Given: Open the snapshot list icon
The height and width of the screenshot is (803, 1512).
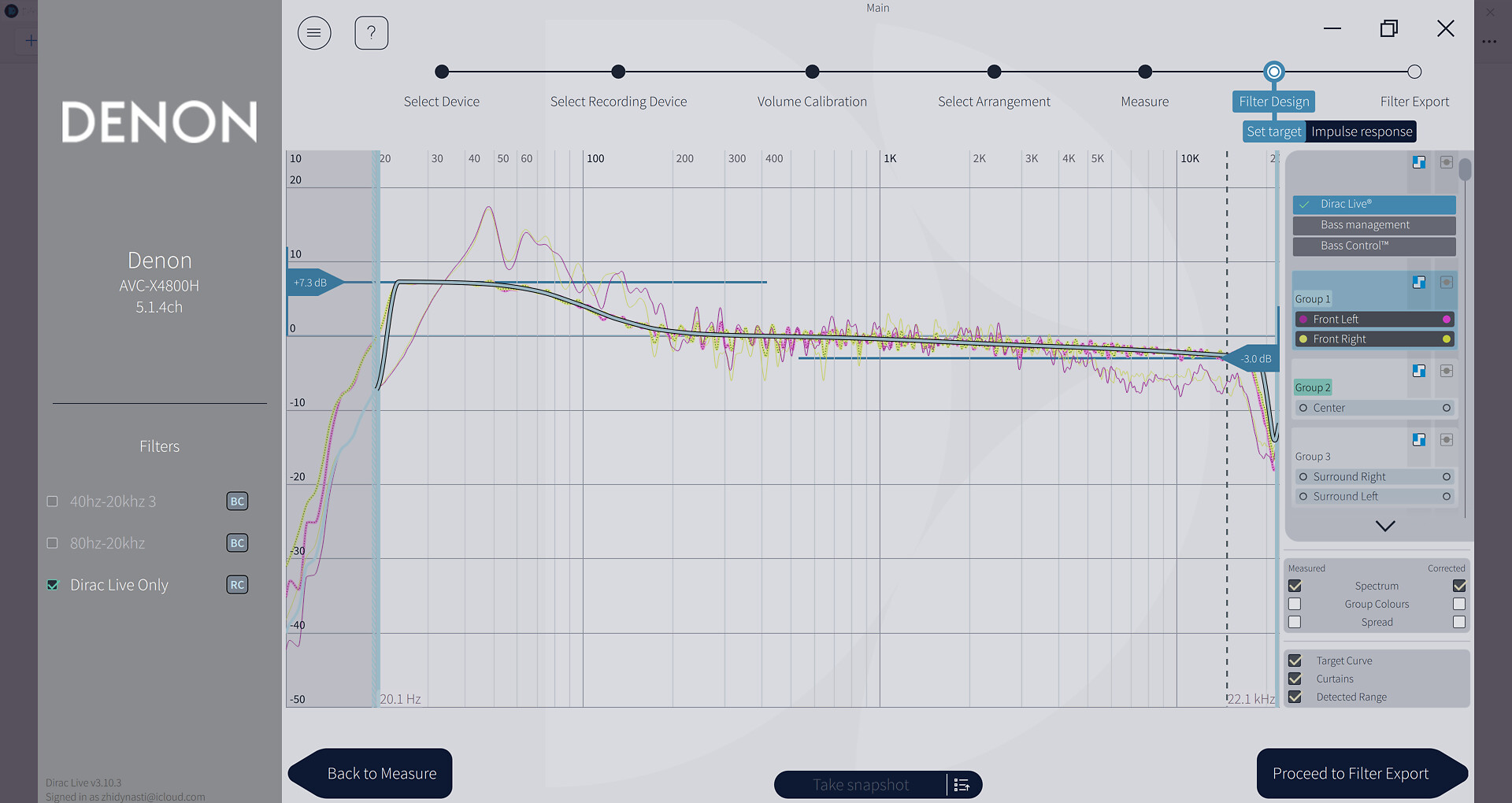Looking at the screenshot, I should coord(962,785).
